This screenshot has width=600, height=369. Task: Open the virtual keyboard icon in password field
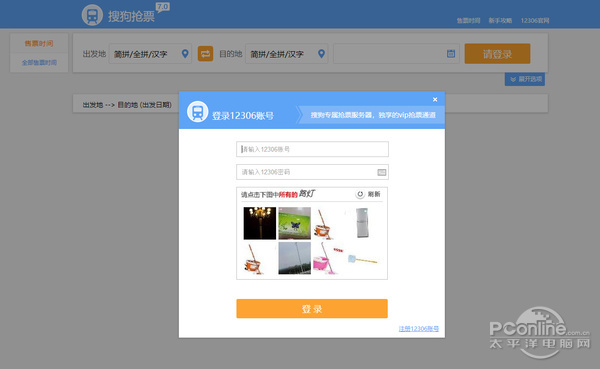(382, 172)
